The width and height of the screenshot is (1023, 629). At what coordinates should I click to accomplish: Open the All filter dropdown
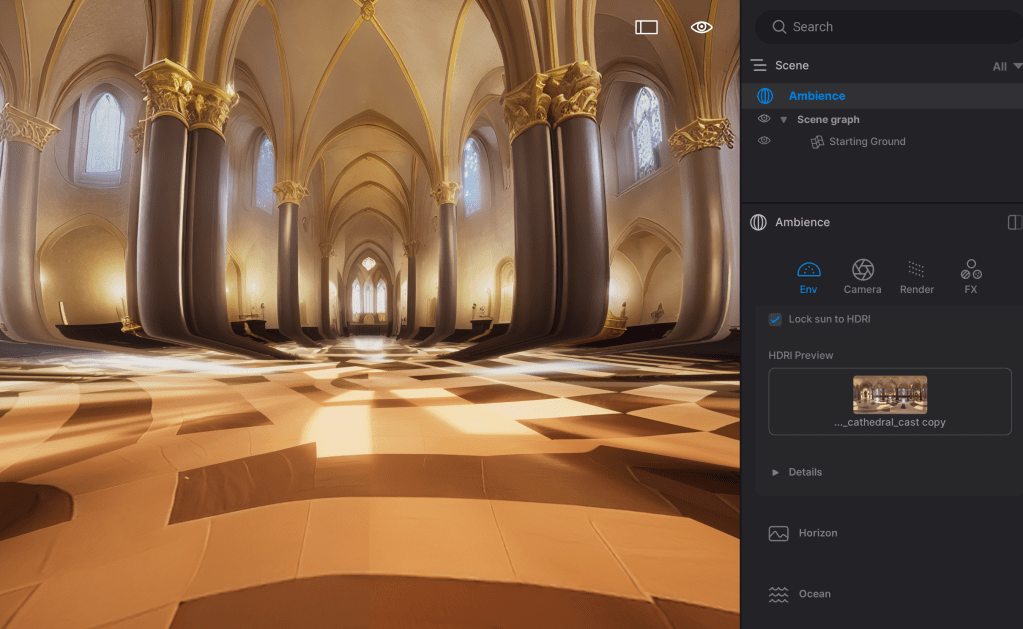(x=1006, y=66)
